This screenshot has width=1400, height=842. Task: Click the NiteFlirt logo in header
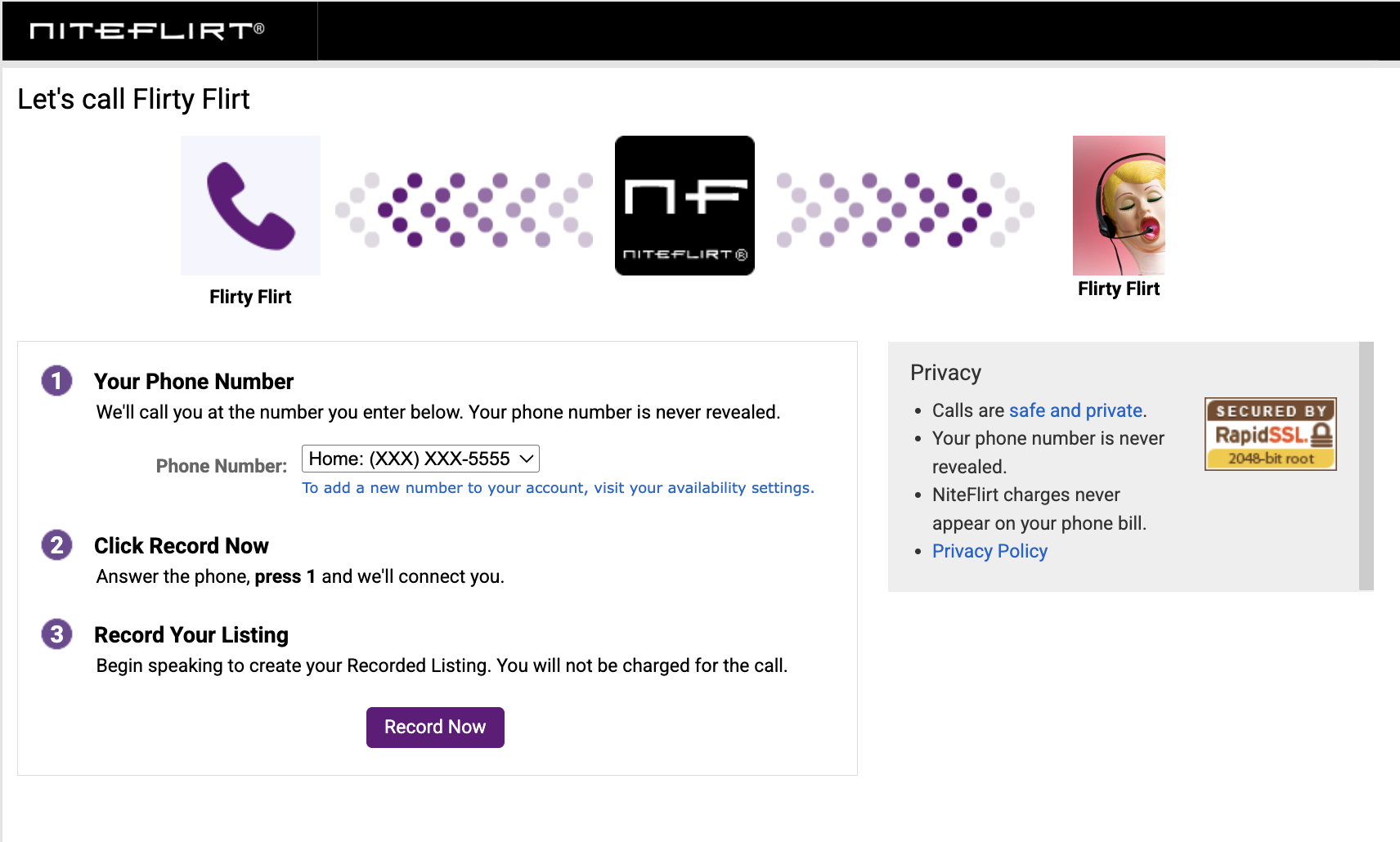[147, 31]
